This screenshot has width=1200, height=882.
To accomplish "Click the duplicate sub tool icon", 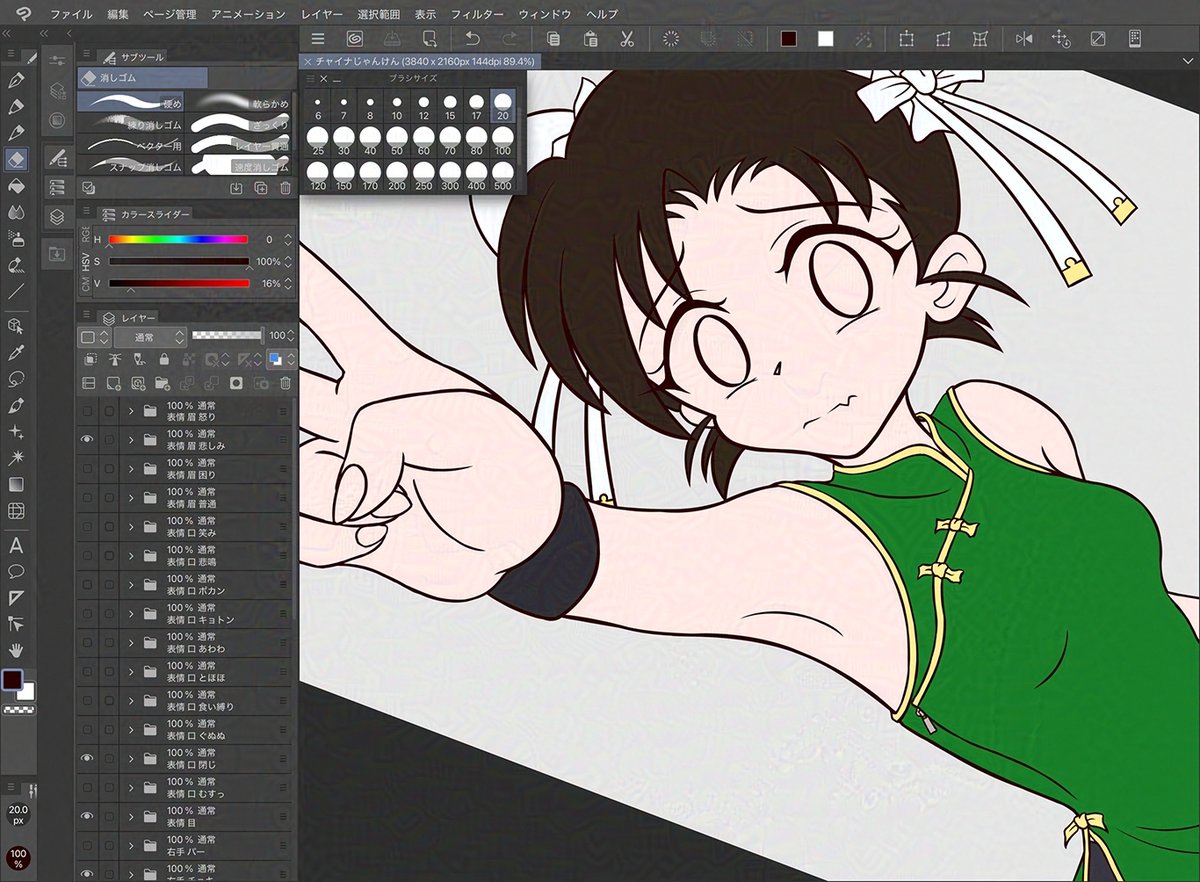I will (x=261, y=187).
